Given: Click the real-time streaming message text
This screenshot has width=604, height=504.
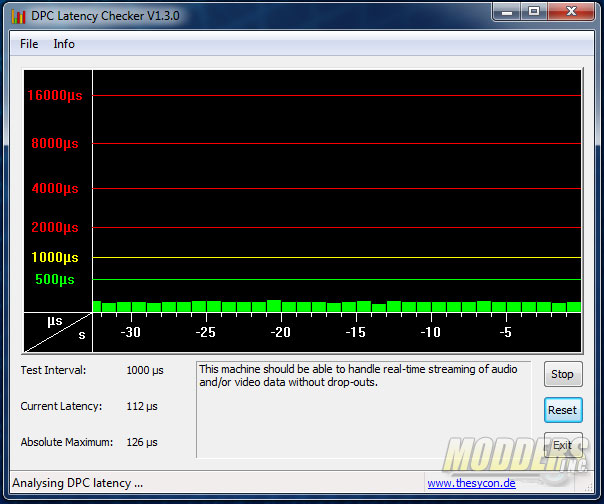Looking at the screenshot, I should (358, 376).
